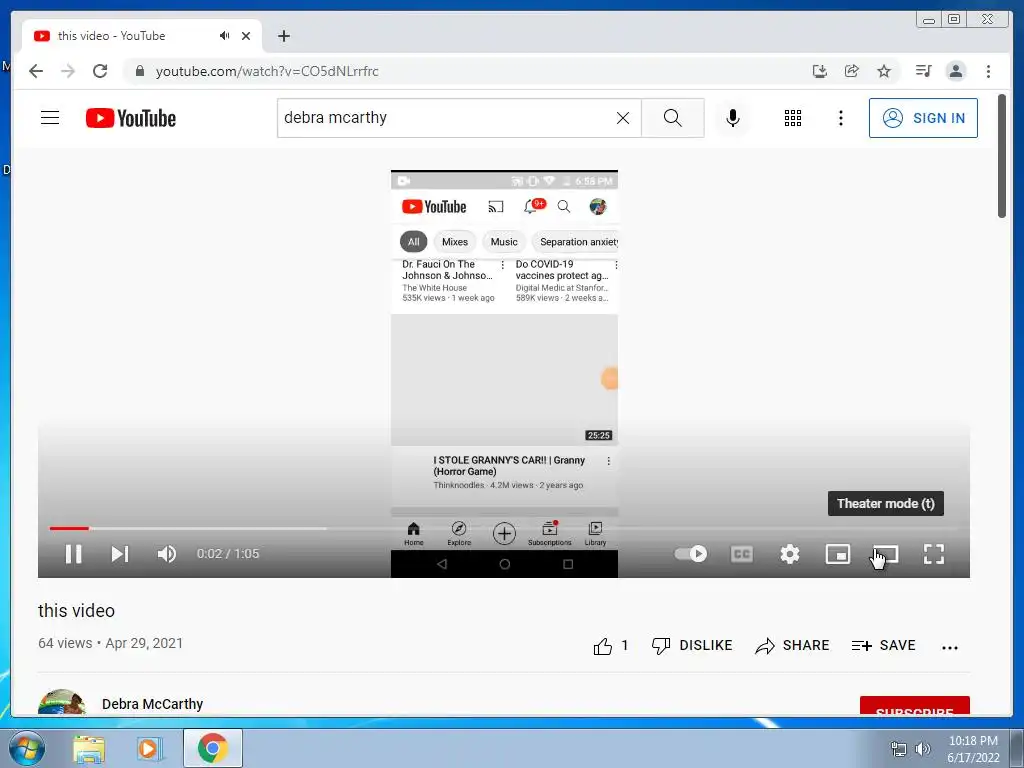The image size is (1024, 768).
Task: Open Windows Start menu
Action: (26, 748)
